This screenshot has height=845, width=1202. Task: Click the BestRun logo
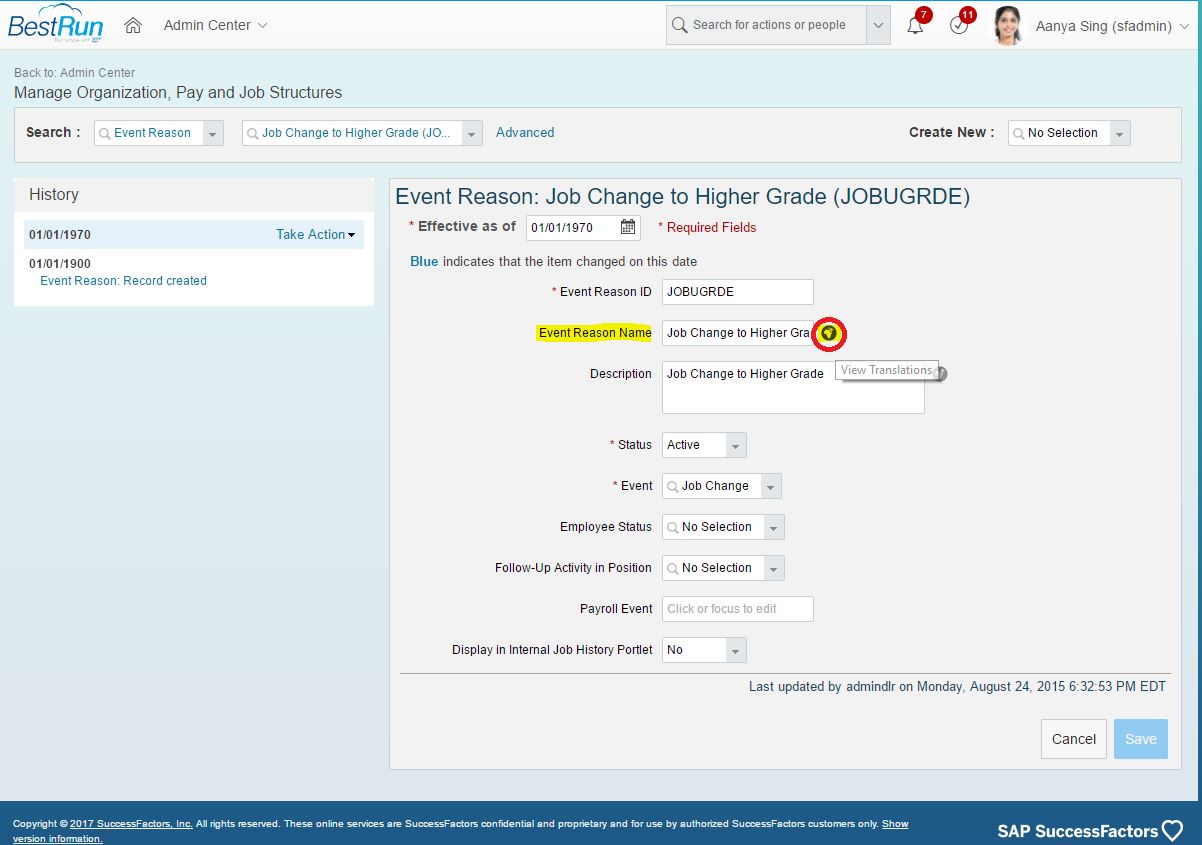click(55, 24)
